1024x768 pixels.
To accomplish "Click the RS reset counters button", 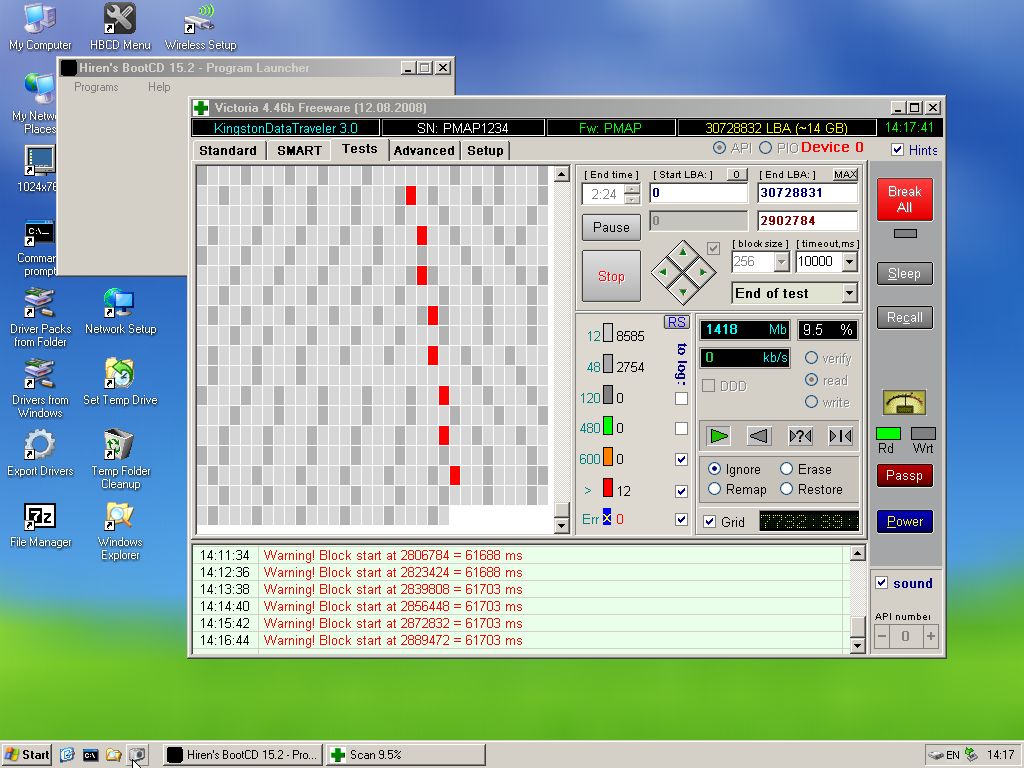I will click(677, 322).
